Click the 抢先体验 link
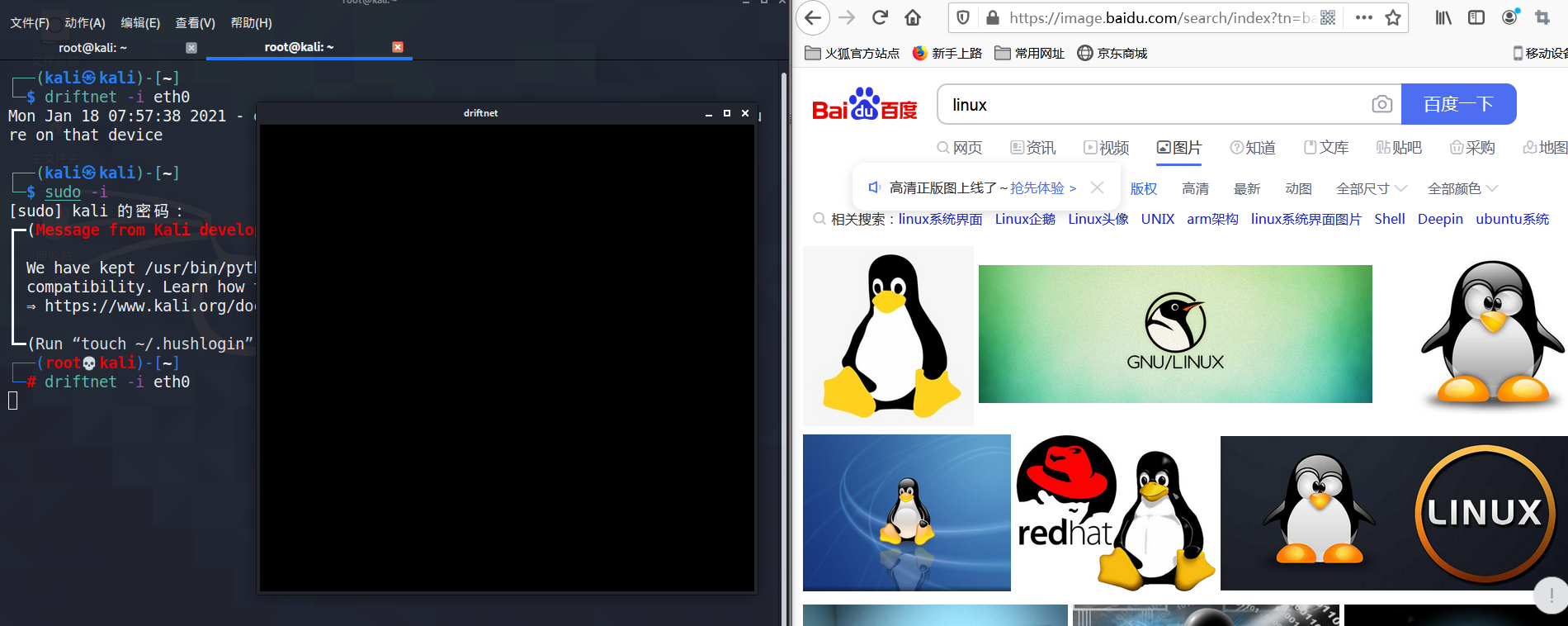 [x=1043, y=188]
